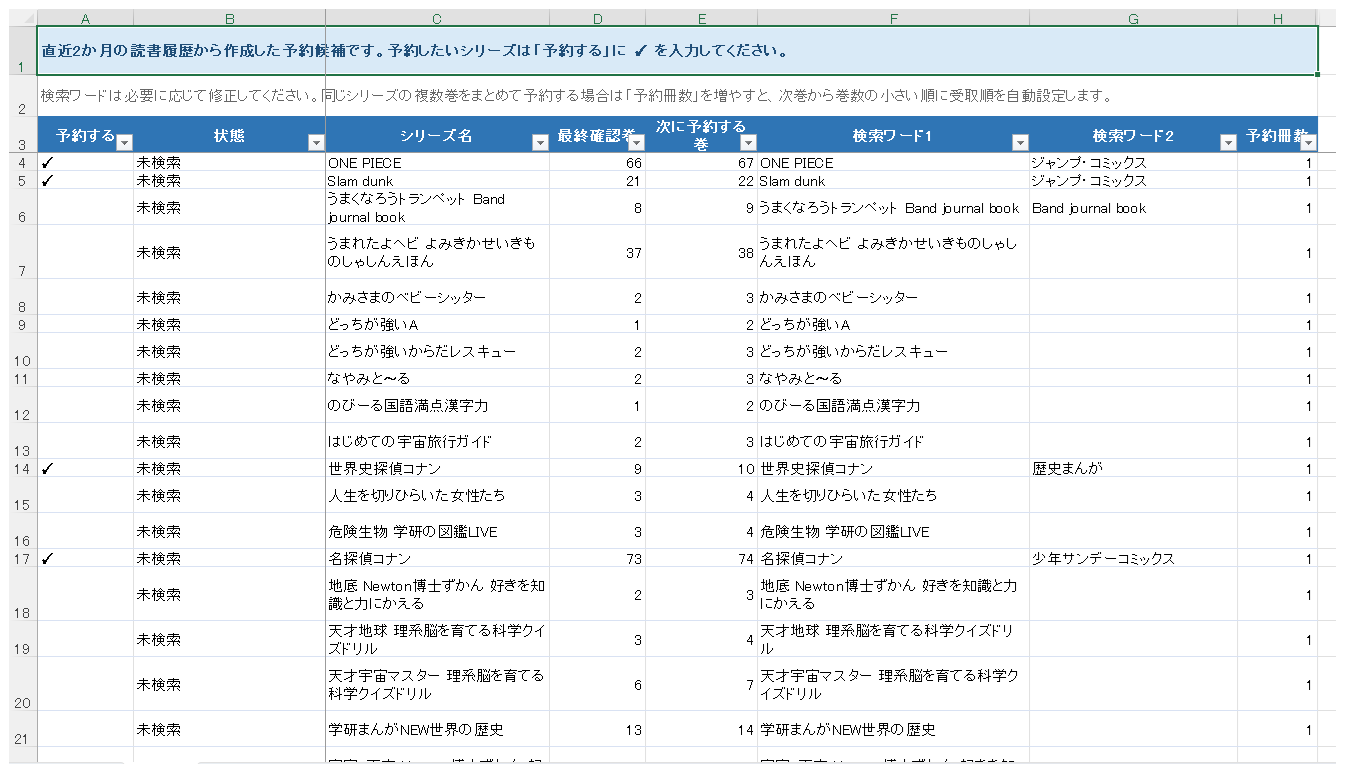
Task: Open the 予約する column filter dropdown
Action: (125, 143)
